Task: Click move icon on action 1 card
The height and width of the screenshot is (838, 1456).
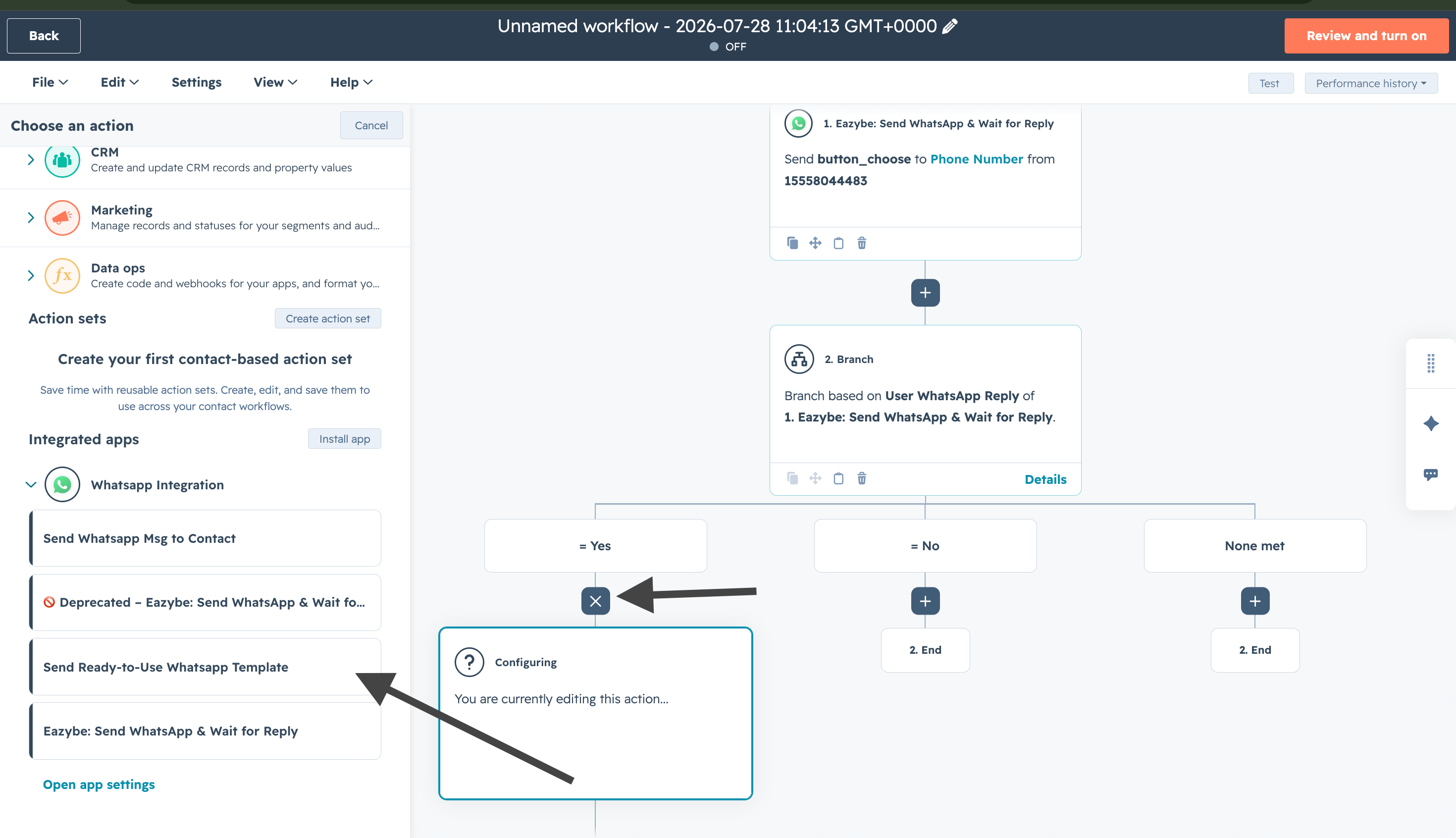Action: 815,243
